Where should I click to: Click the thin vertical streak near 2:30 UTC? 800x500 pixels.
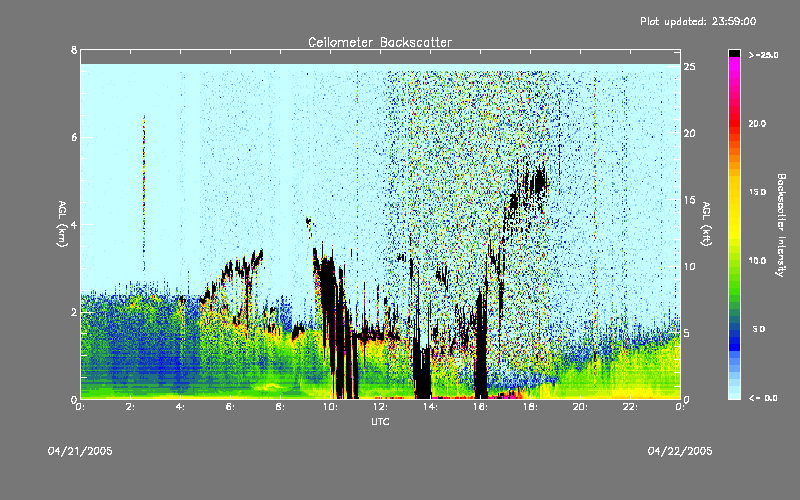144,193
